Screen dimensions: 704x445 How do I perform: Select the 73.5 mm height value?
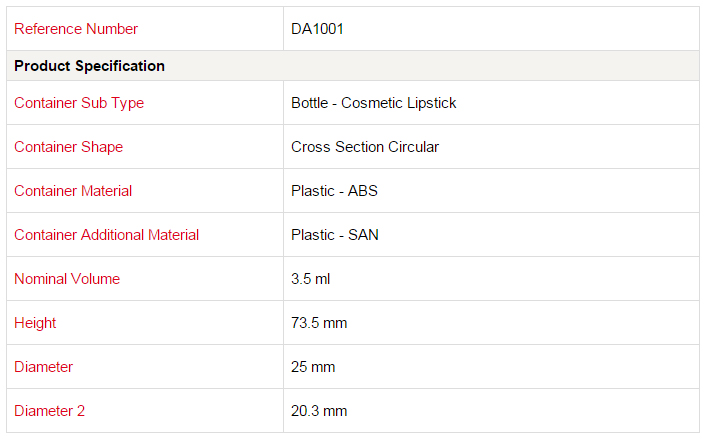(319, 323)
